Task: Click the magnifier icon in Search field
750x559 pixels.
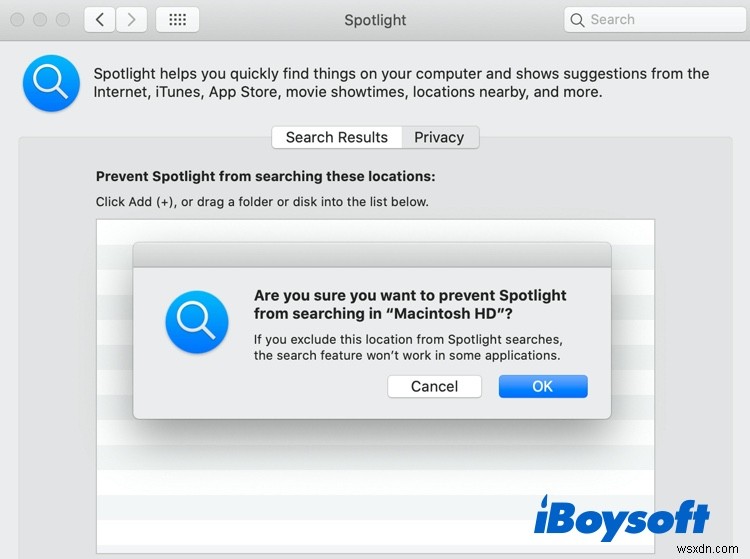Action: [577, 20]
